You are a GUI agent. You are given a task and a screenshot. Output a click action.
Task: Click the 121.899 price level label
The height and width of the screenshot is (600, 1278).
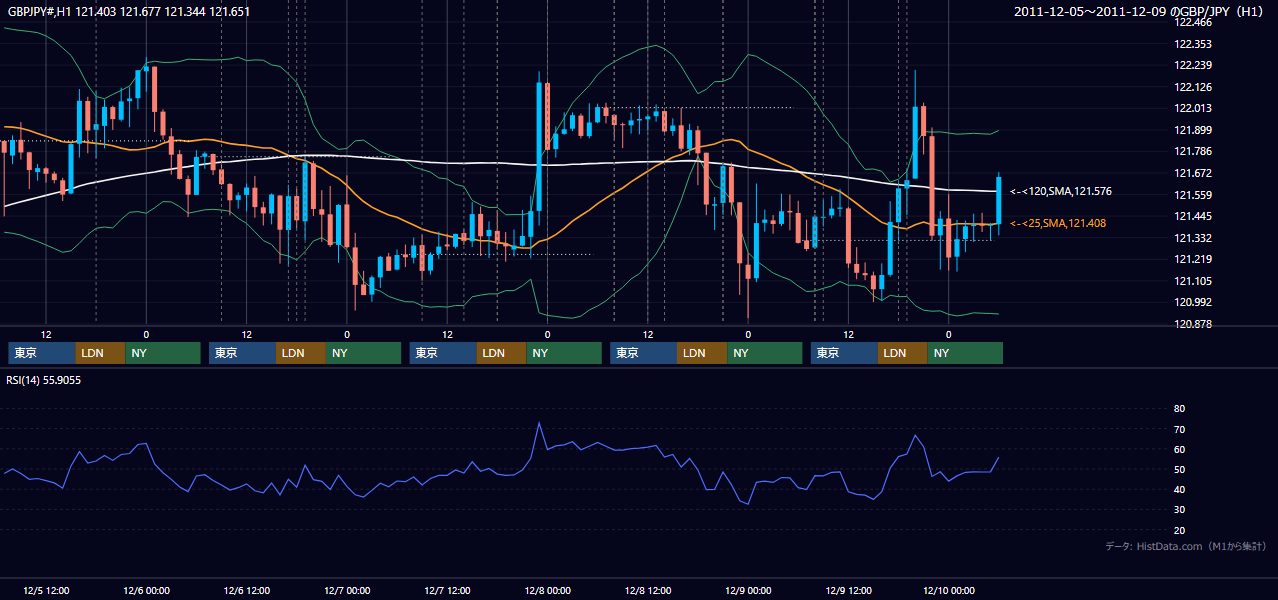[1191, 130]
